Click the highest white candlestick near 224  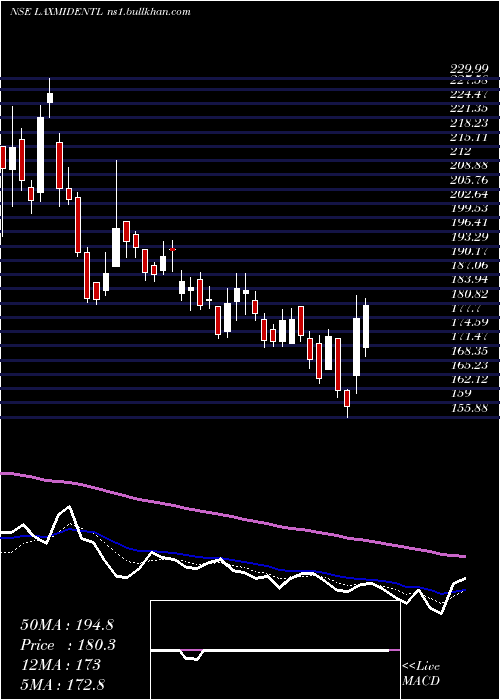click(50, 98)
